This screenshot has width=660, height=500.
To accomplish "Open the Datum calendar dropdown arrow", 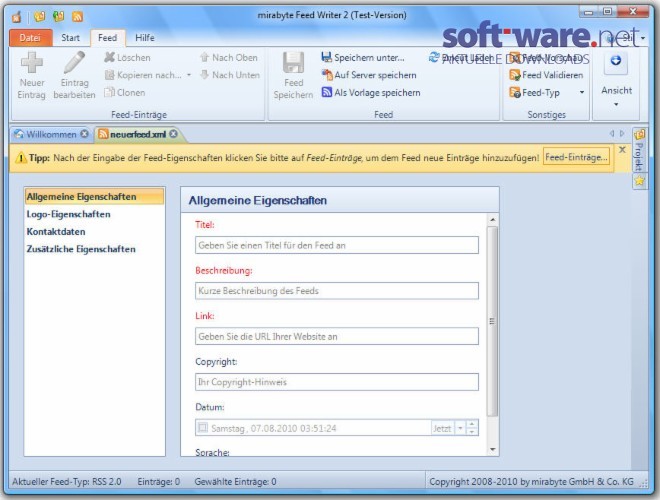I will coord(460,428).
